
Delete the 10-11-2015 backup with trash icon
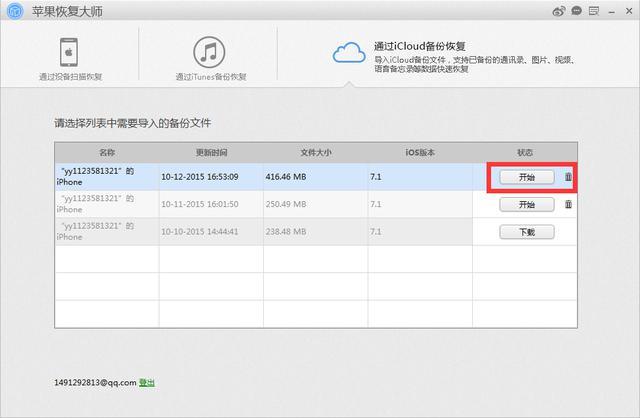click(568, 204)
